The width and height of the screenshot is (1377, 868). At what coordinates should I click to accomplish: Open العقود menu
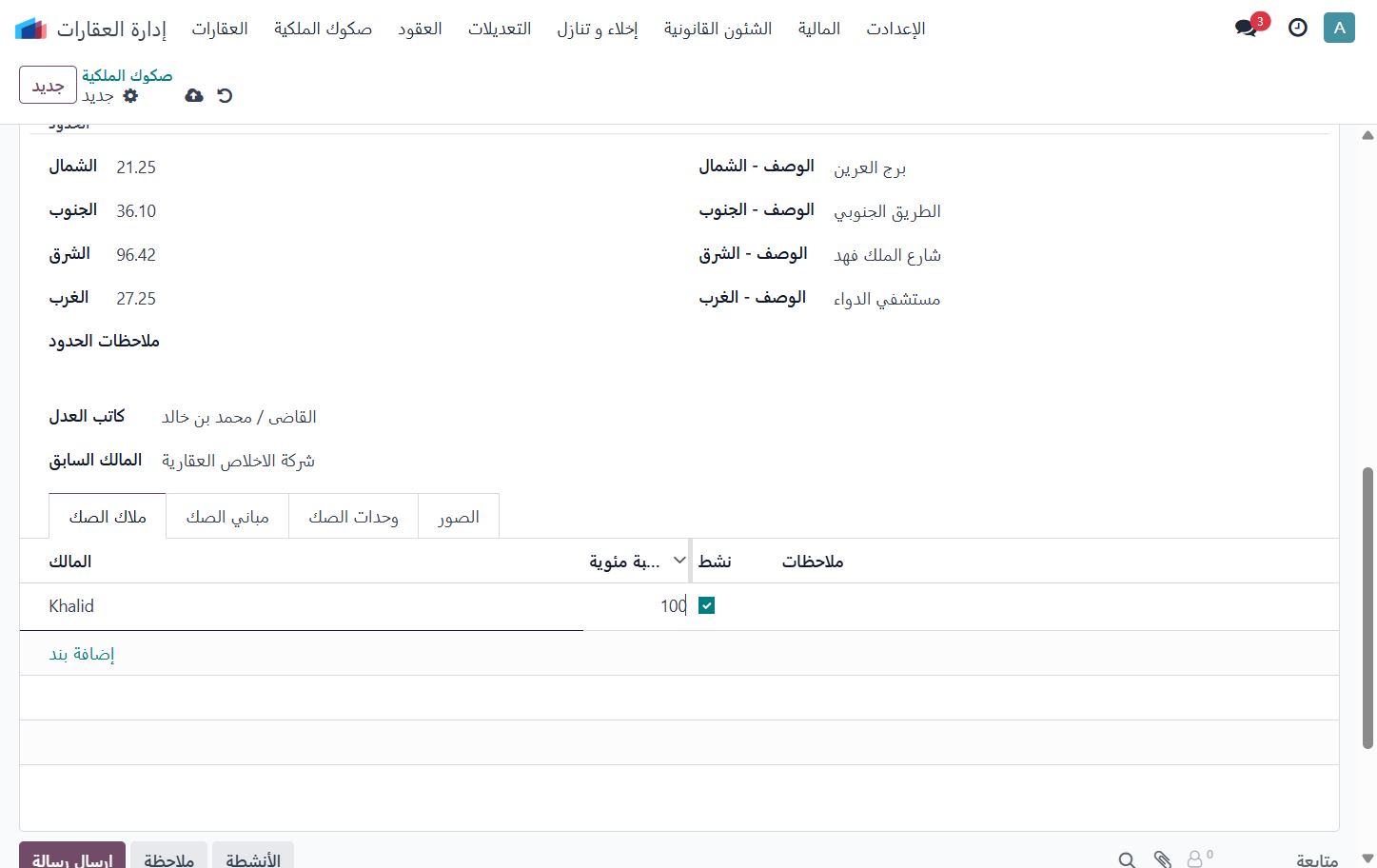(420, 29)
